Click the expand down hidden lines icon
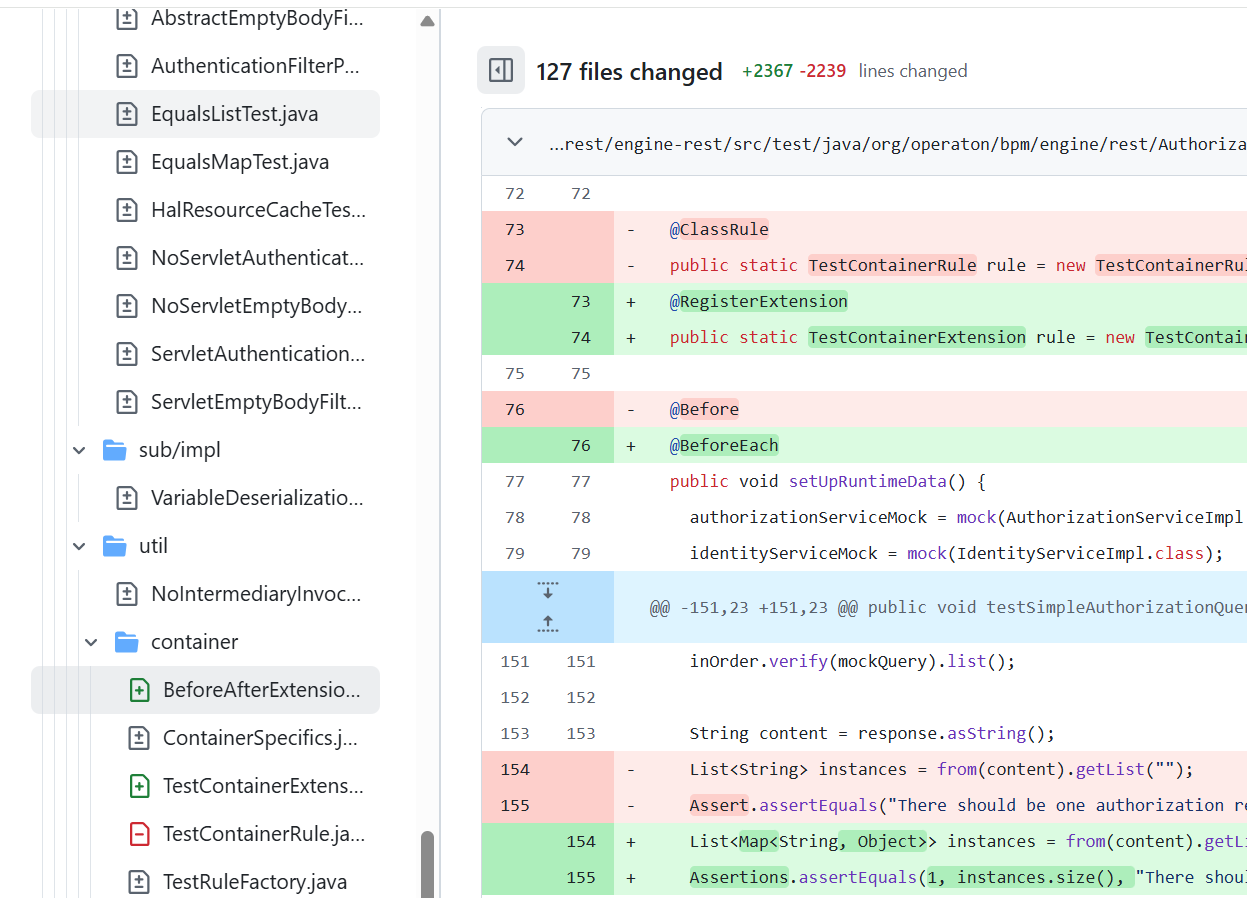The width and height of the screenshot is (1247, 898). pos(547,590)
